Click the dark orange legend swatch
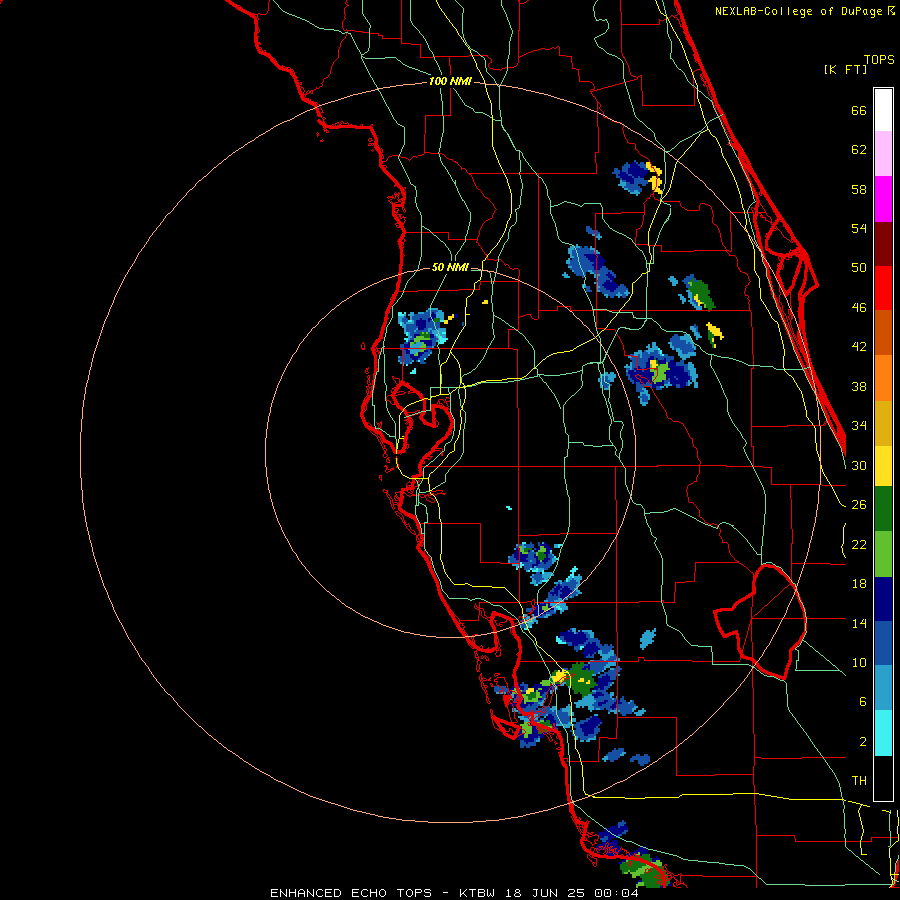Viewport: 900px width, 900px height. 883,333
